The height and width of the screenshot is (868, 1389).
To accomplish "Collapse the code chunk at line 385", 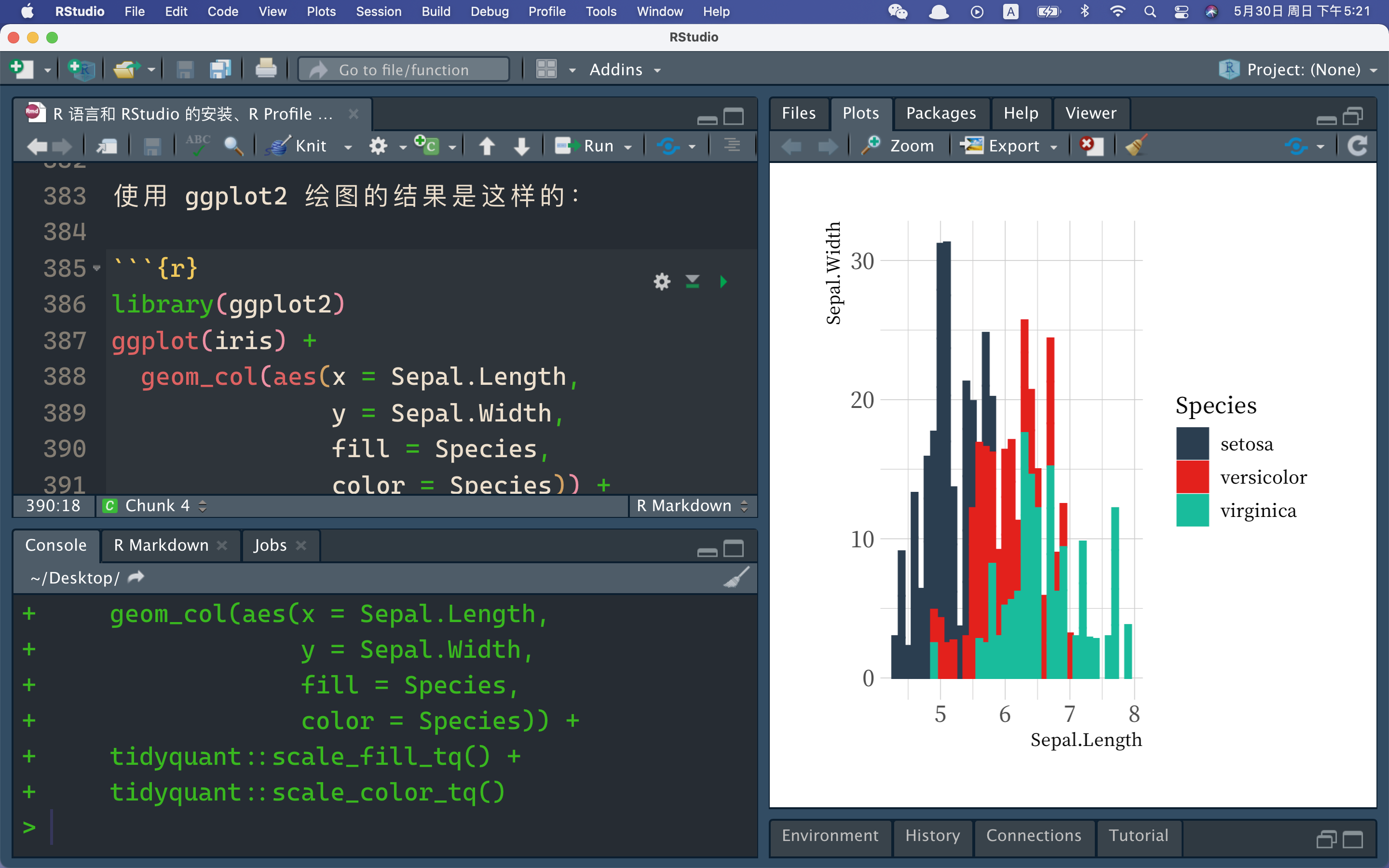I will click(x=96, y=268).
